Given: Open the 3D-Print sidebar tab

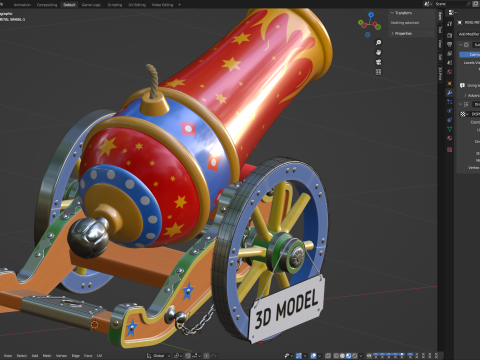Looking at the screenshot, I should pyautogui.click(x=440, y=73).
